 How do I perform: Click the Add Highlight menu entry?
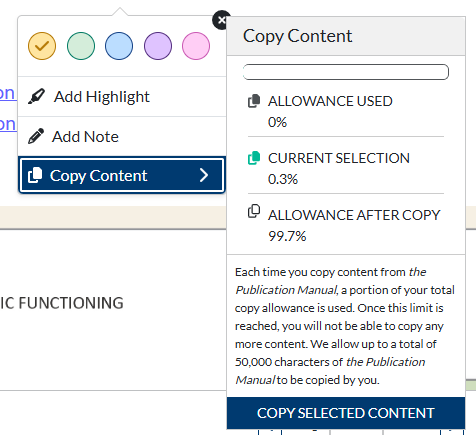pos(122,97)
